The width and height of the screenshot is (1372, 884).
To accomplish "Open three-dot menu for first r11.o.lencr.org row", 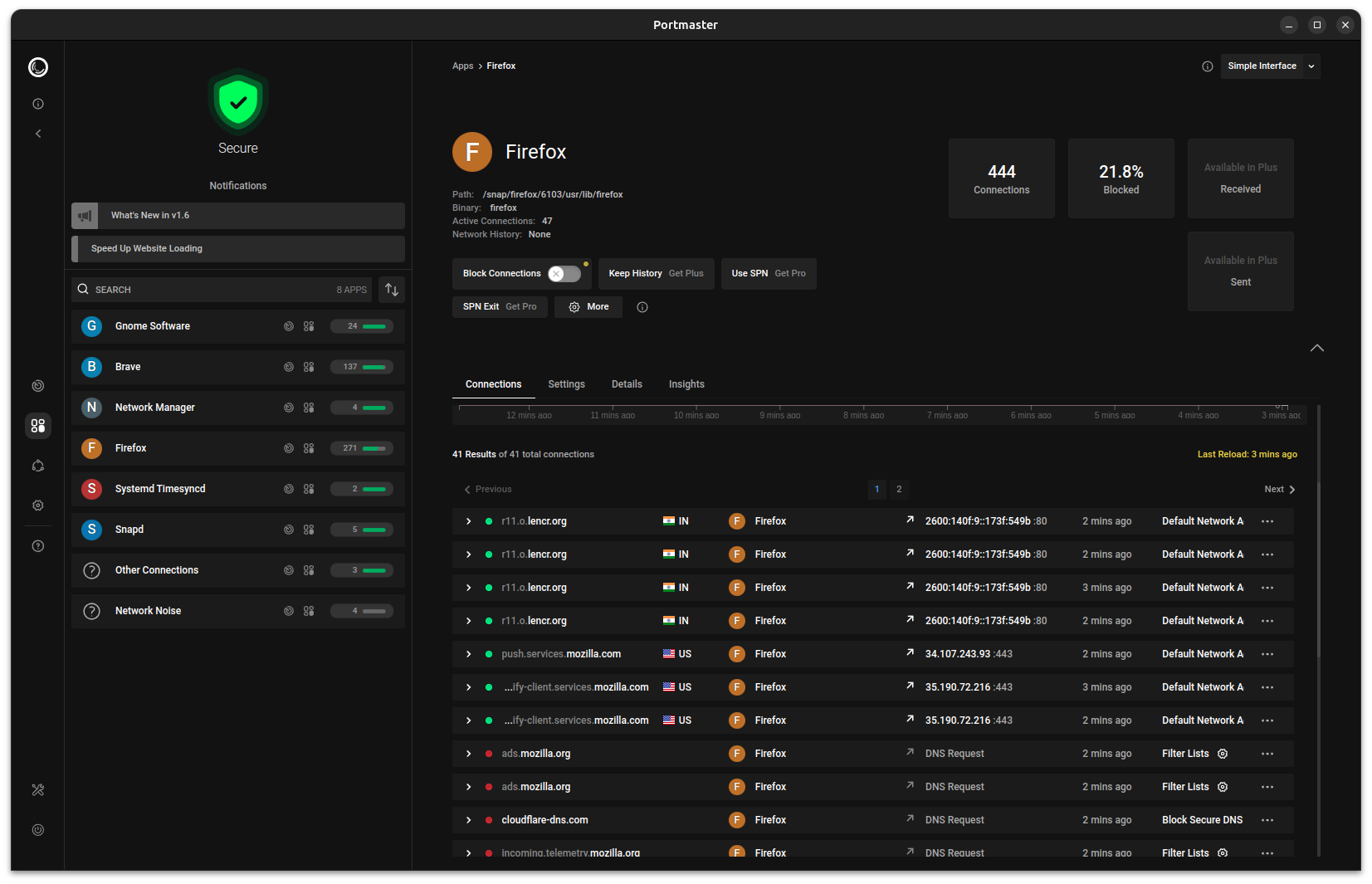I will (1267, 521).
